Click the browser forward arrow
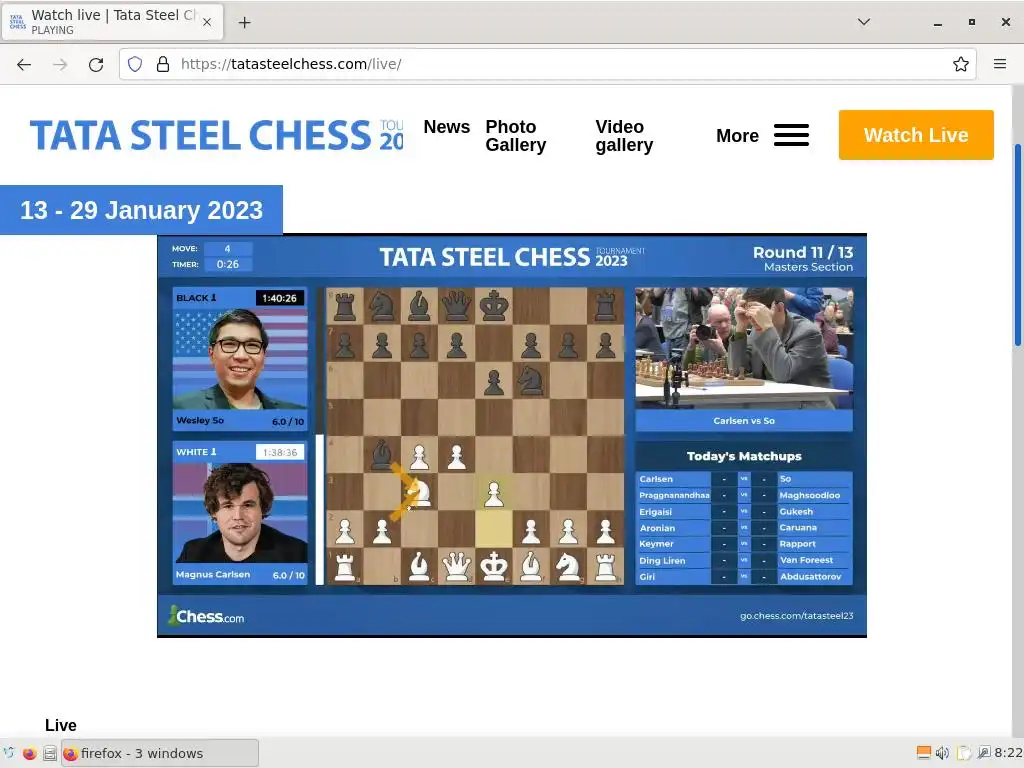 click(60, 64)
